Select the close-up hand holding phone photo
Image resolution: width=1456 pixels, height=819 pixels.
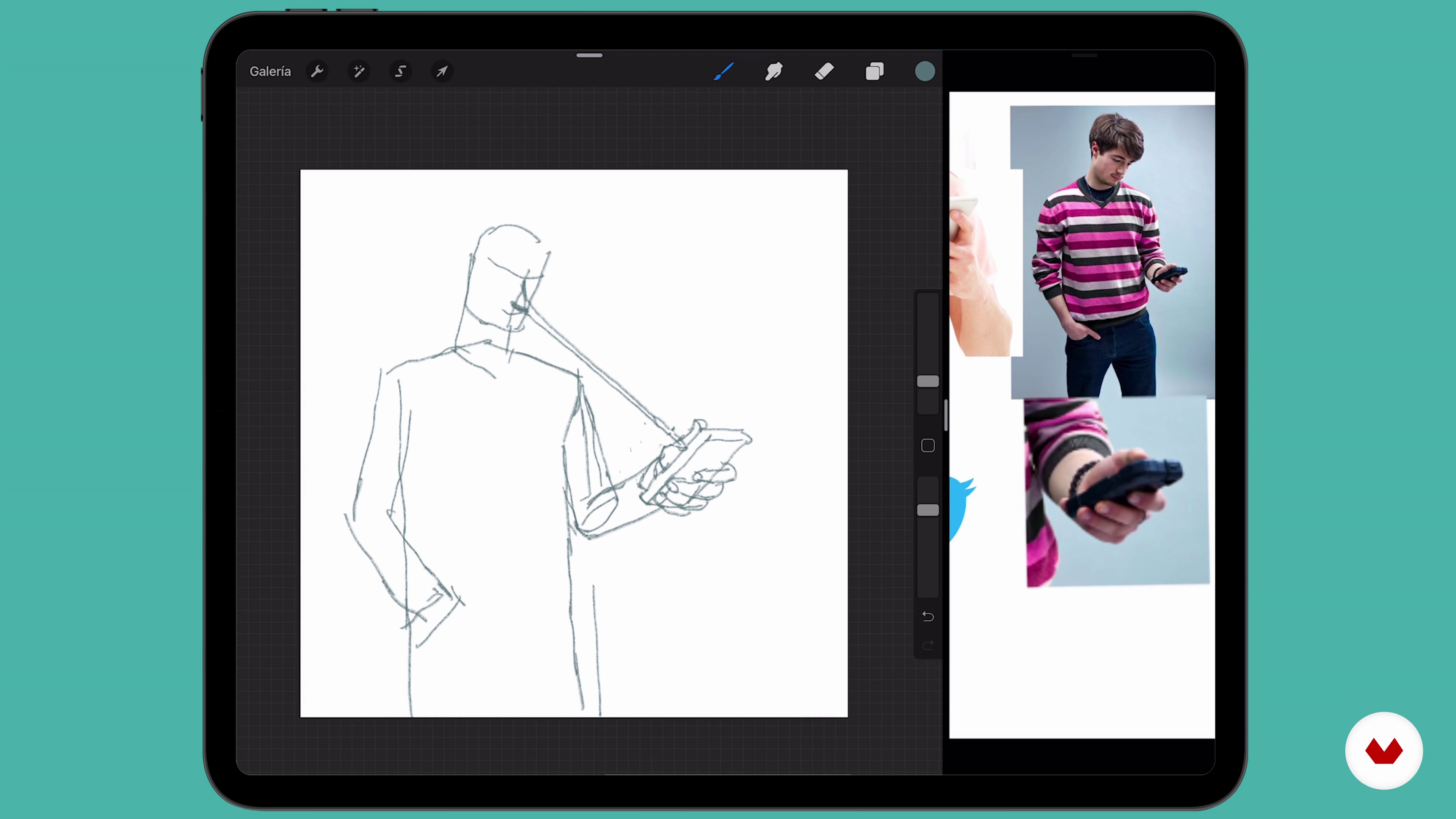(1117, 492)
